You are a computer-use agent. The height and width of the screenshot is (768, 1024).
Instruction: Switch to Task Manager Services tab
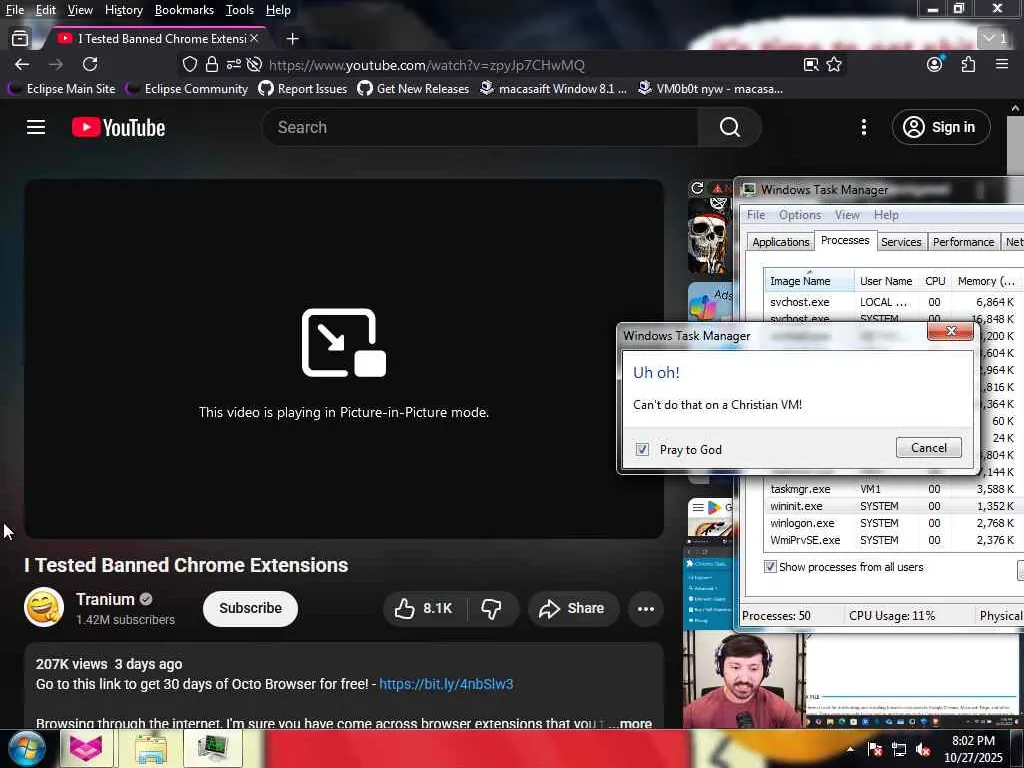click(x=901, y=242)
